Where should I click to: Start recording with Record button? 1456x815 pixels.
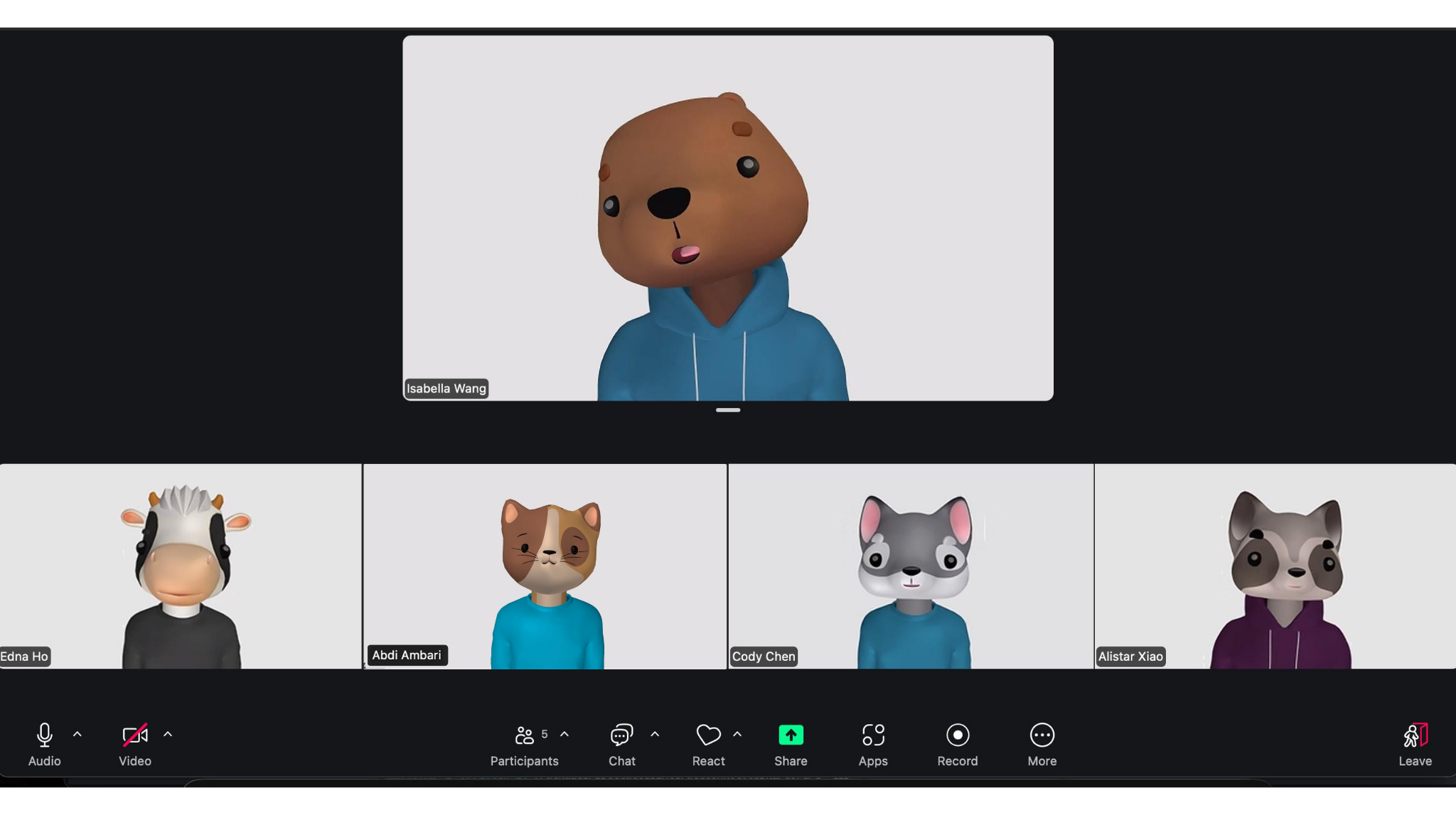[958, 735]
